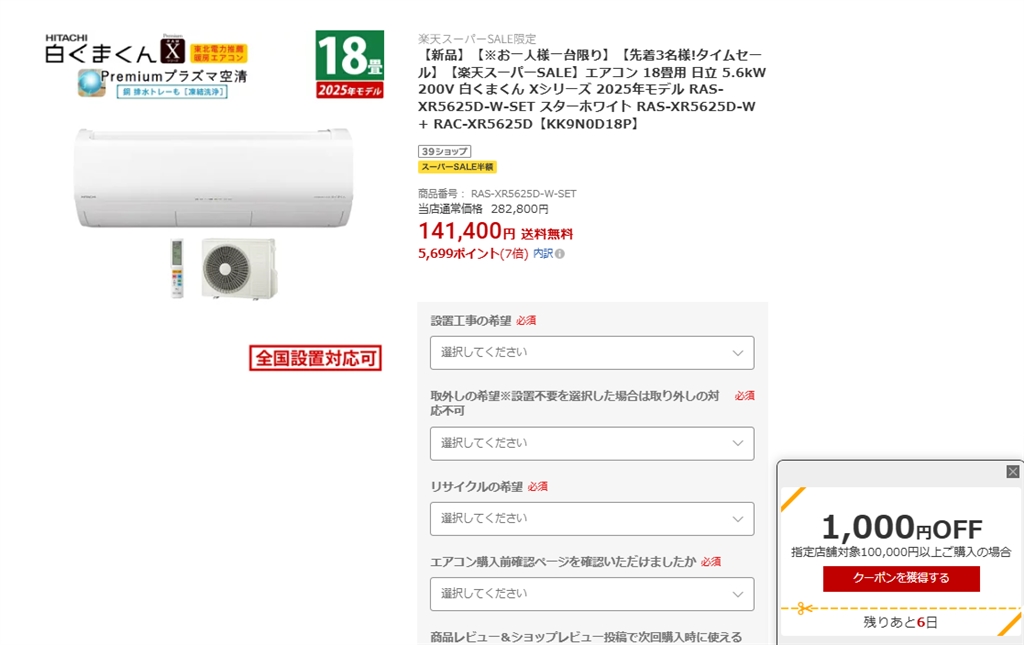Click the 全国設置対応可 red badge
Image resolution: width=1024 pixels, height=645 pixels.
[315, 358]
